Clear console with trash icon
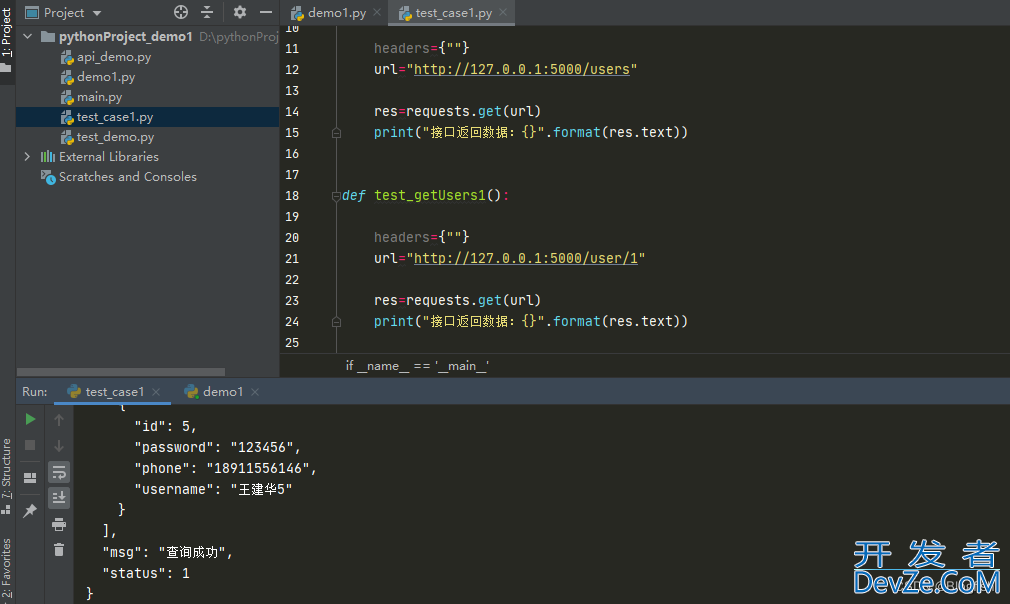1010x604 pixels. 59,549
